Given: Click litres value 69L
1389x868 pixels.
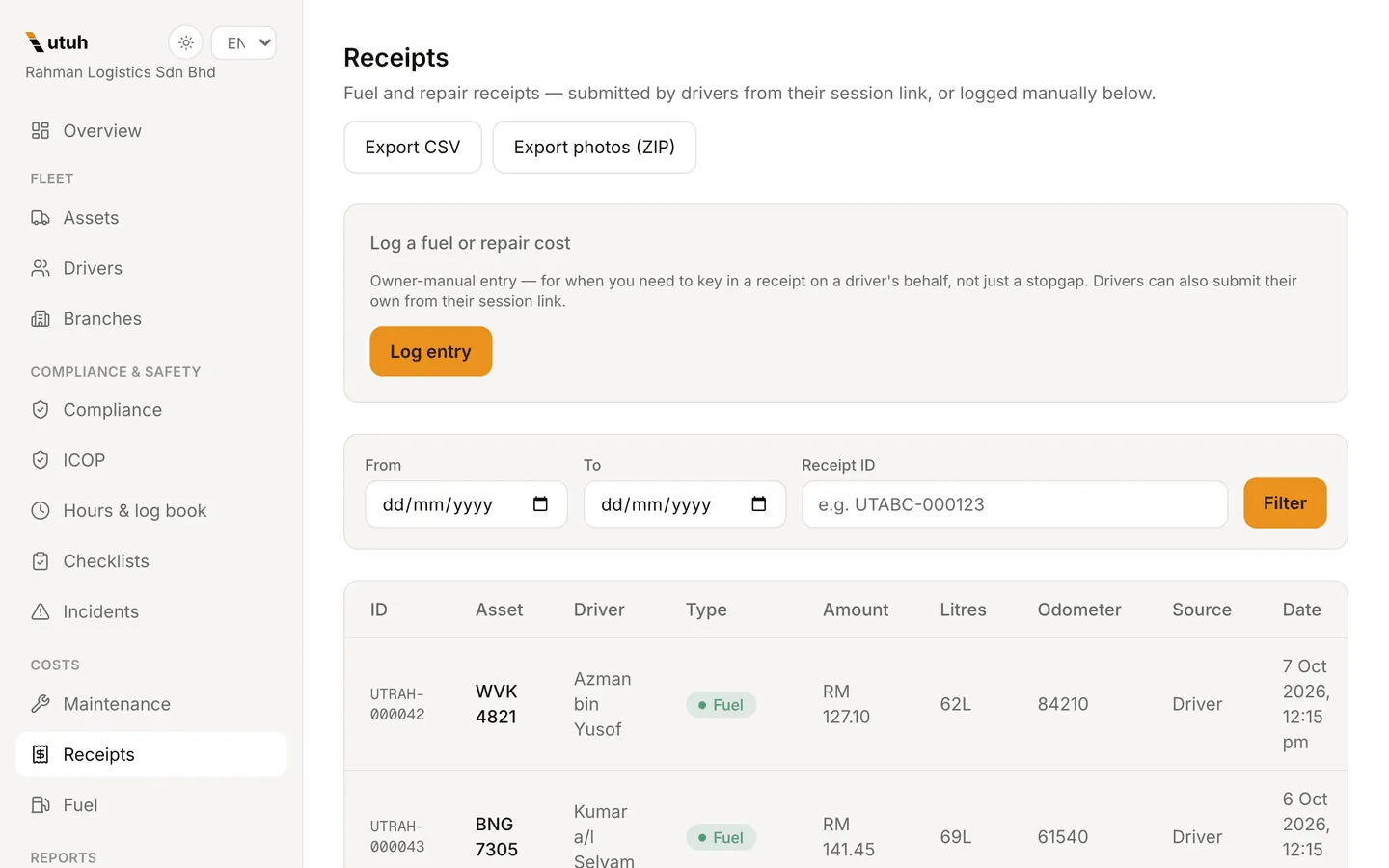Looking at the screenshot, I should (x=956, y=836).
